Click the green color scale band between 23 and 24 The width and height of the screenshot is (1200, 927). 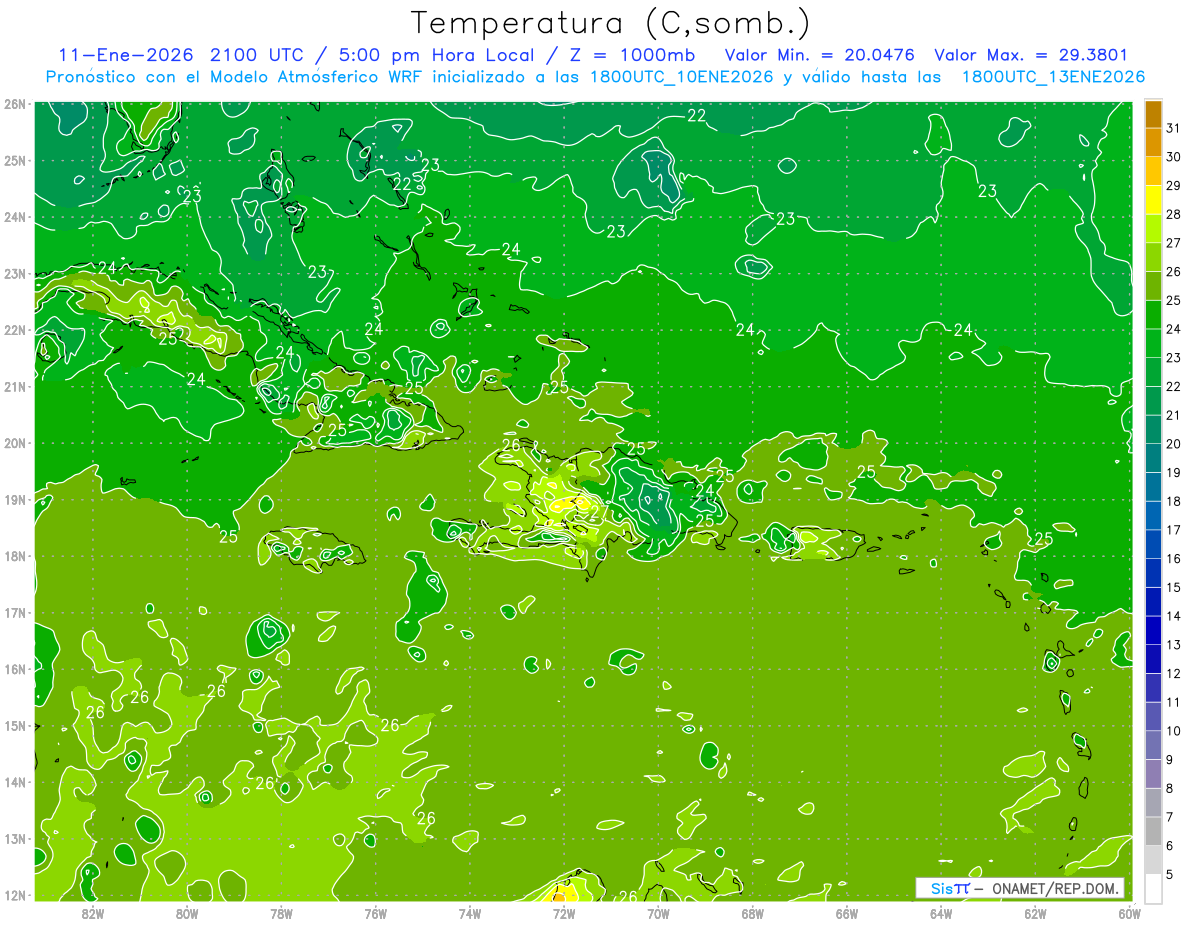coord(1153,343)
